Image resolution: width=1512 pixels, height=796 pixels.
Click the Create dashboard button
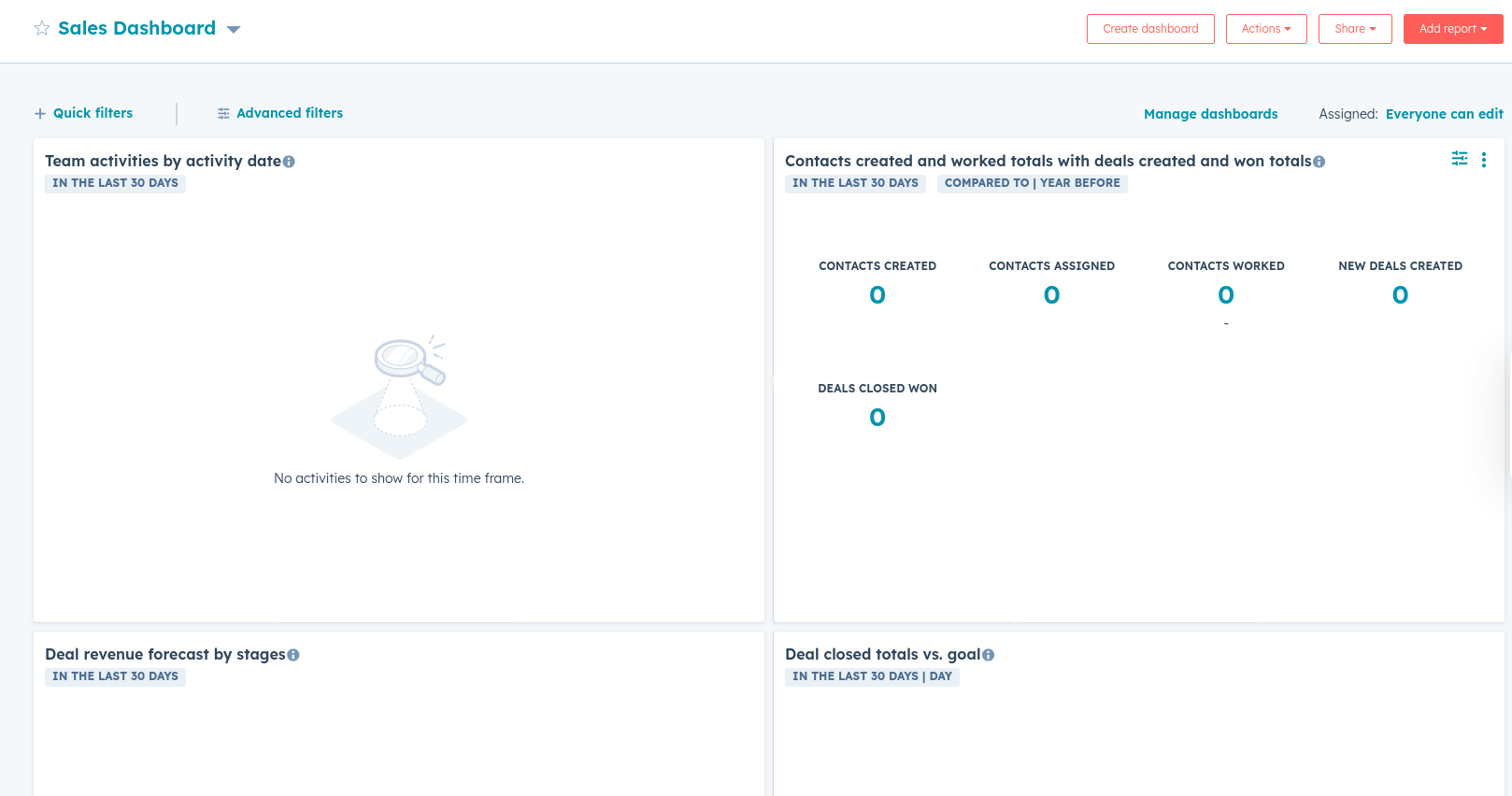(x=1150, y=29)
